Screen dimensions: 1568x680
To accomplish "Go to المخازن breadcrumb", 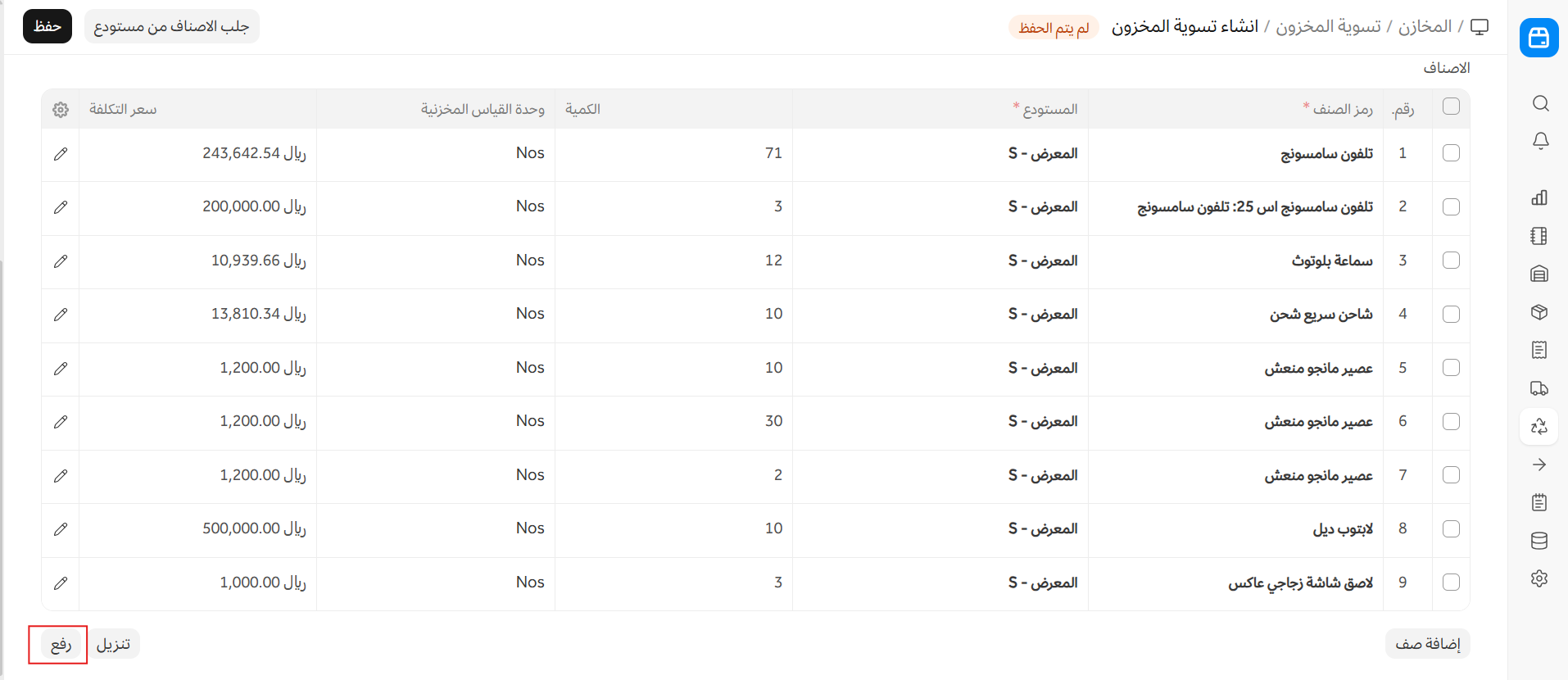I will click(1425, 27).
